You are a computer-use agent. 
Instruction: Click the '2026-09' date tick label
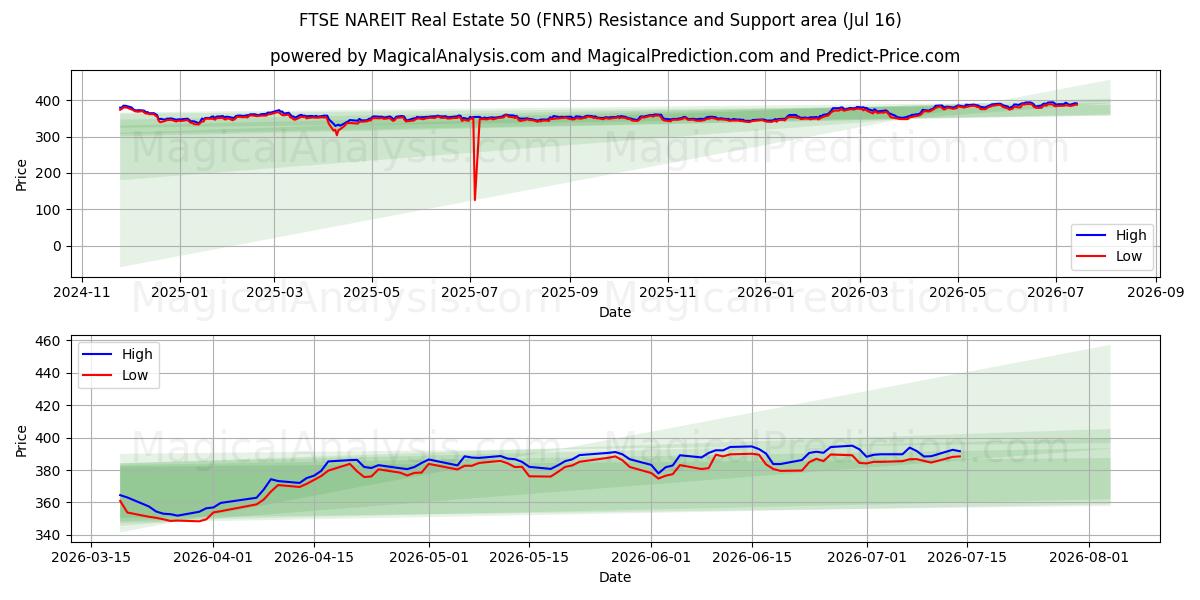pos(1155,292)
